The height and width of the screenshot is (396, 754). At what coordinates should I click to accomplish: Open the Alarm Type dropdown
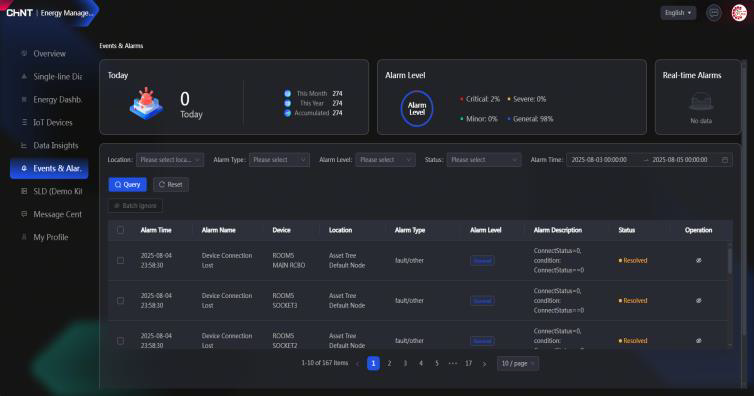279,160
